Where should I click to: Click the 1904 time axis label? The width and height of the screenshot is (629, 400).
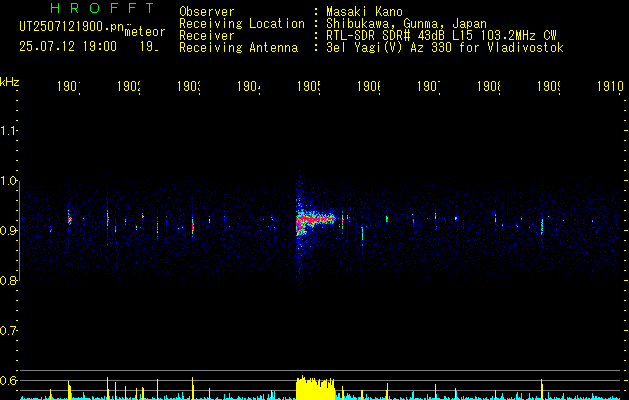pos(249,87)
